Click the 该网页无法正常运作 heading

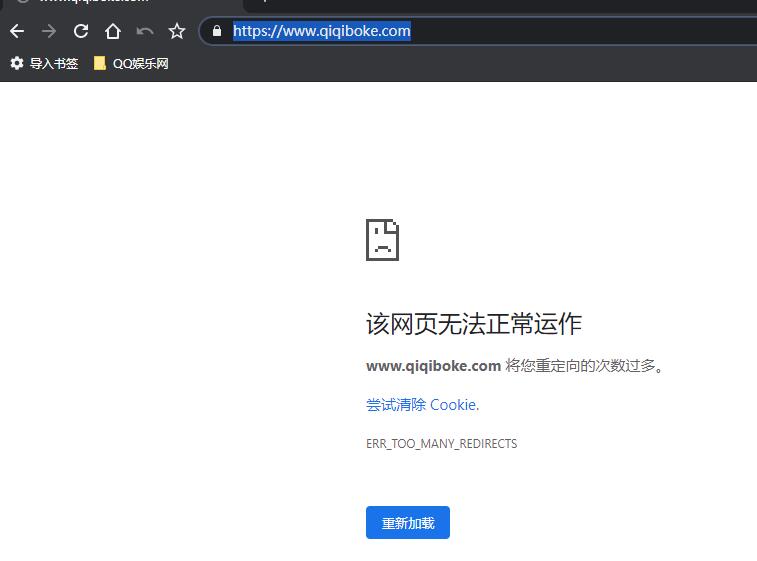tap(474, 324)
